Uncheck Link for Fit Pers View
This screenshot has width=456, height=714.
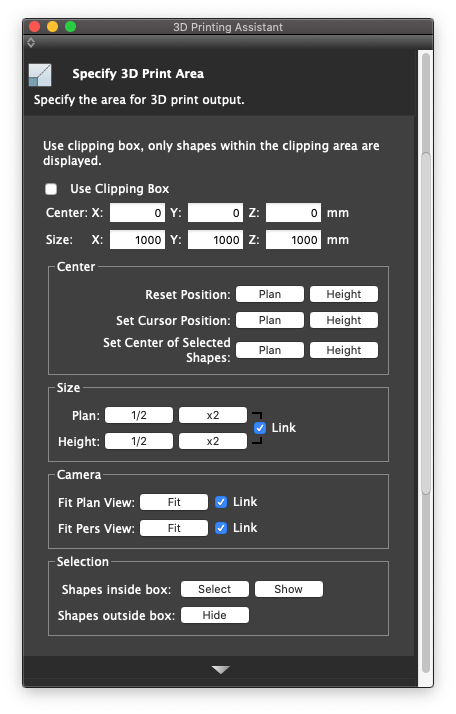click(x=221, y=528)
